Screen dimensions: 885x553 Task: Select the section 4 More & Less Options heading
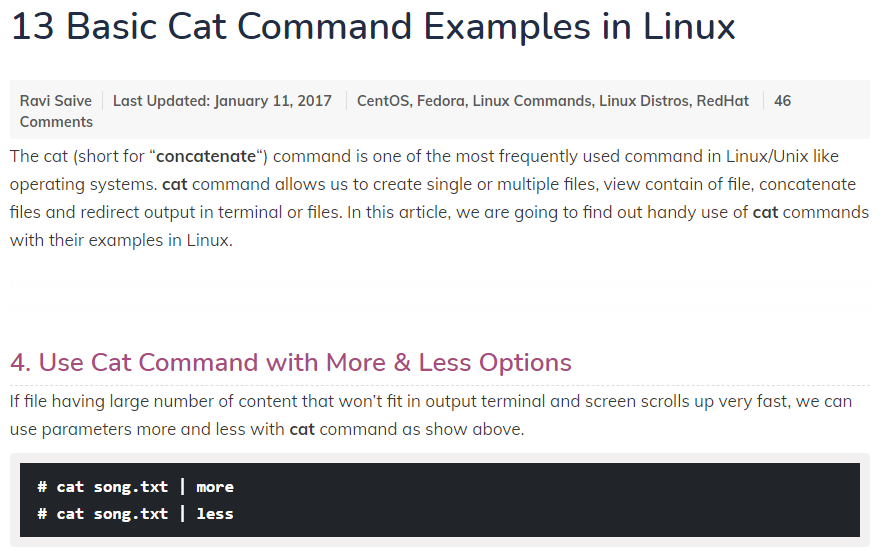click(x=291, y=362)
